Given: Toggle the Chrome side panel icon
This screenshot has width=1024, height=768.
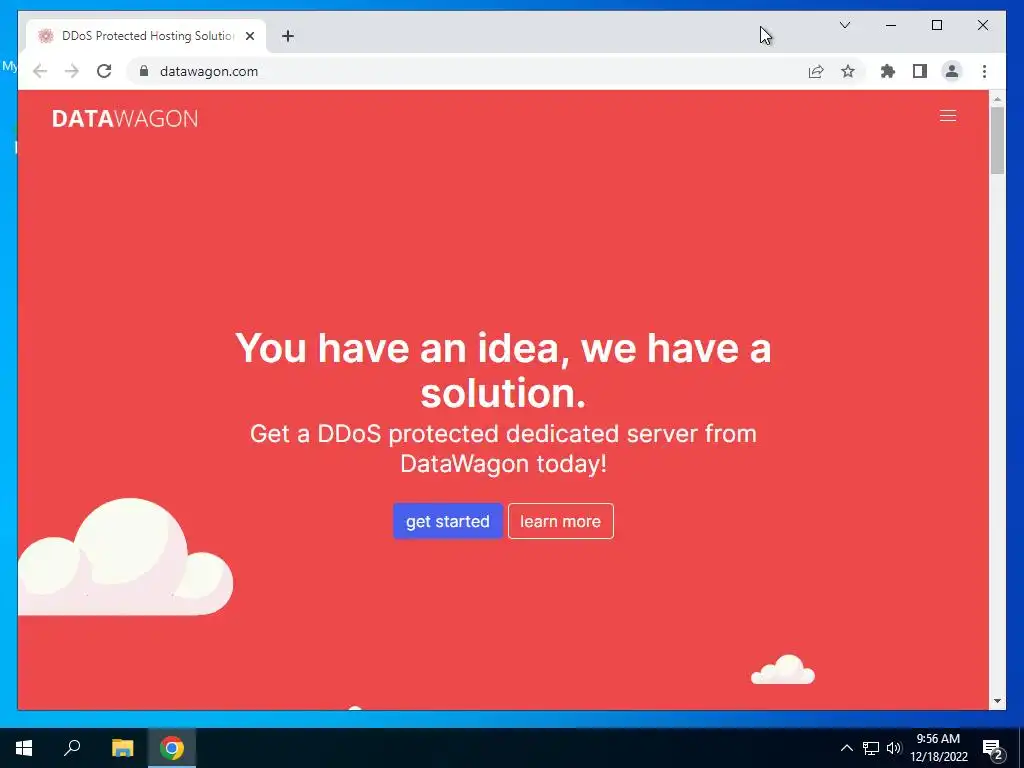Looking at the screenshot, I should pyautogui.click(x=920, y=71).
